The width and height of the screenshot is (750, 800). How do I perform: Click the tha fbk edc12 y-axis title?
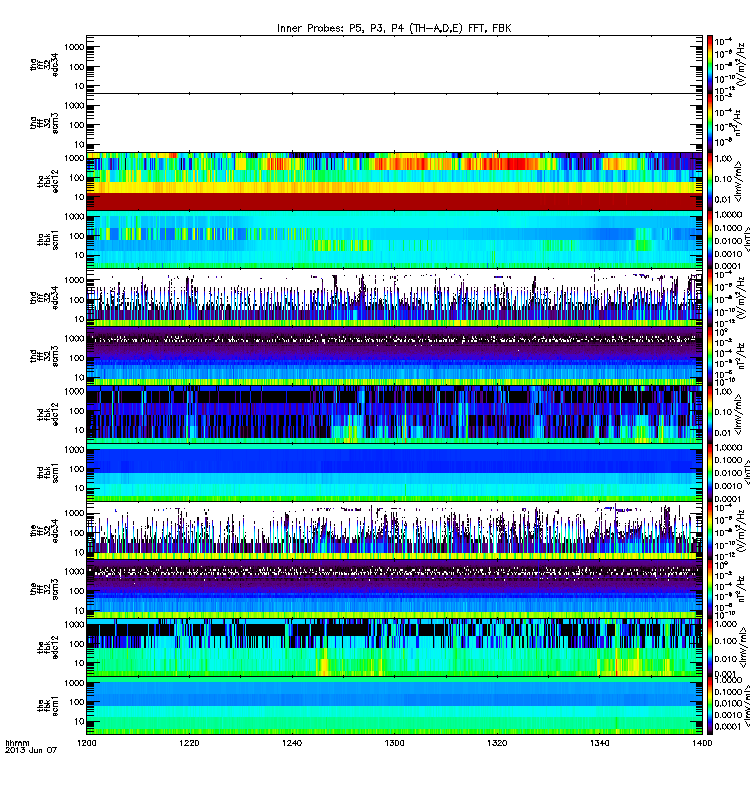pyautogui.click(x=48, y=181)
